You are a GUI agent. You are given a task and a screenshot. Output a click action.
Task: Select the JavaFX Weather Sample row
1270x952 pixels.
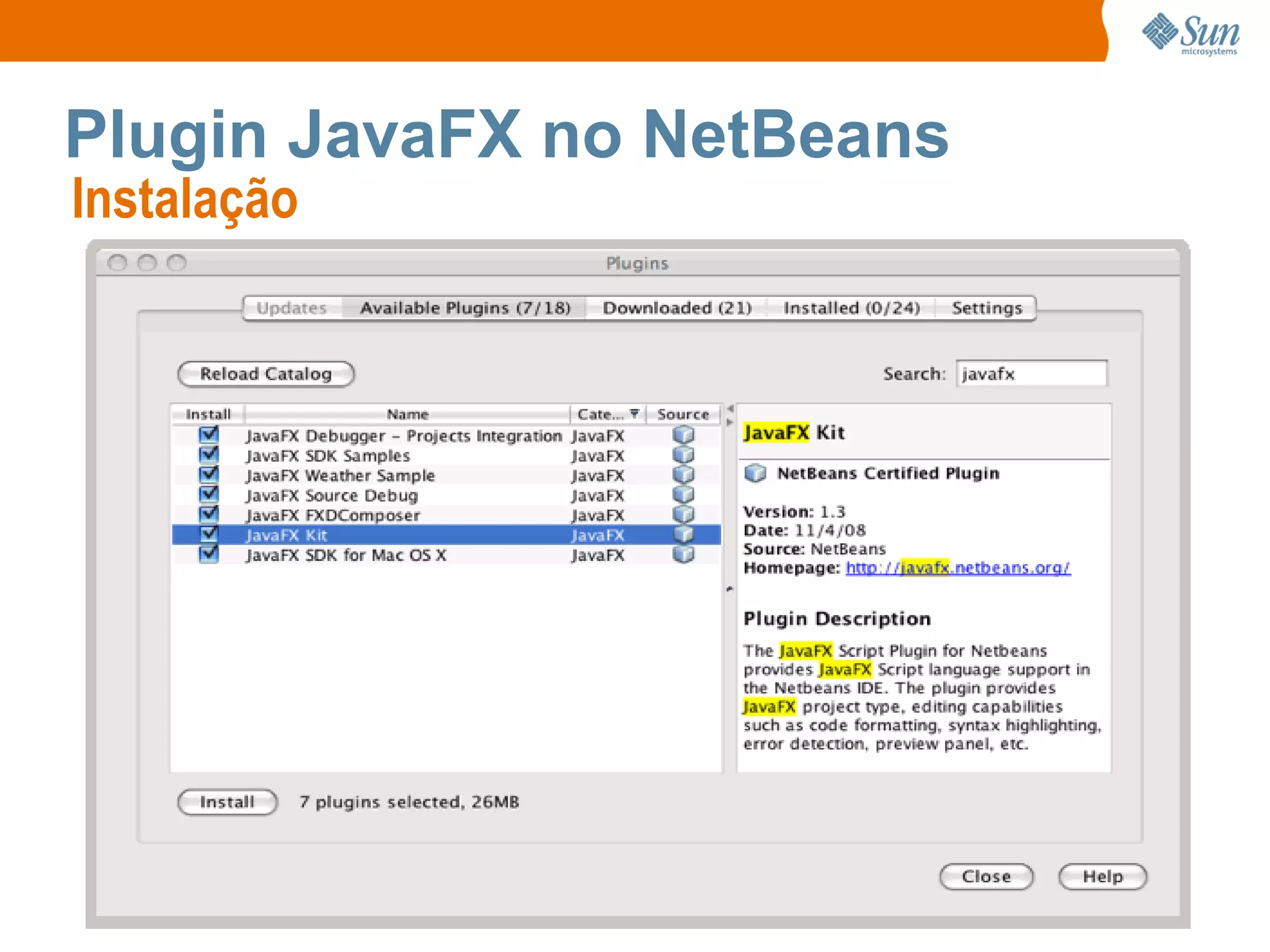[x=446, y=475]
